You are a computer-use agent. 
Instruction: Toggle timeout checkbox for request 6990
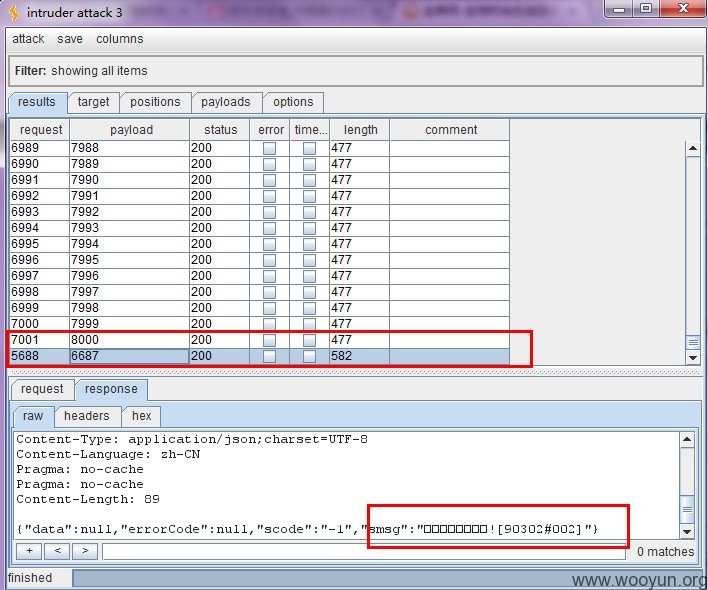click(x=309, y=164)
